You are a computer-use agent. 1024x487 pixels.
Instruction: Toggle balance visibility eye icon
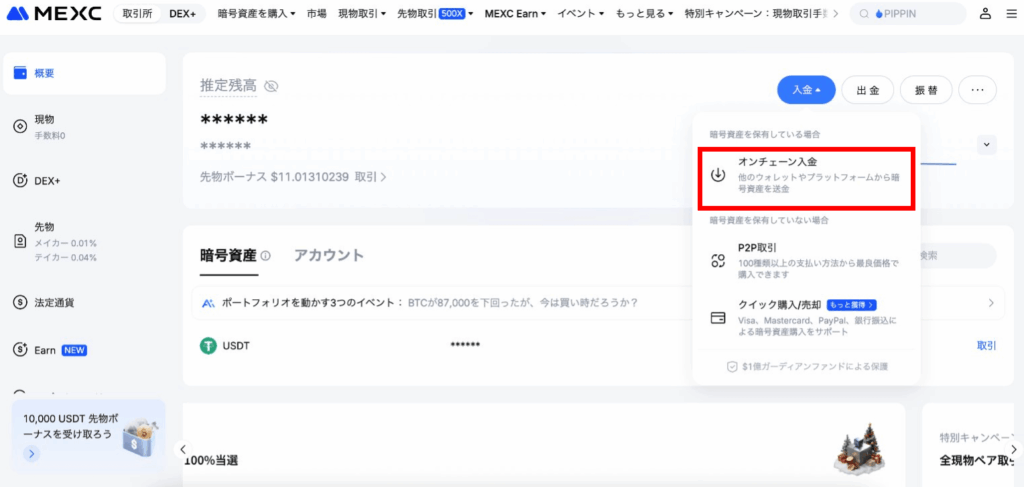pyautogui.click(x=271, y=86)
